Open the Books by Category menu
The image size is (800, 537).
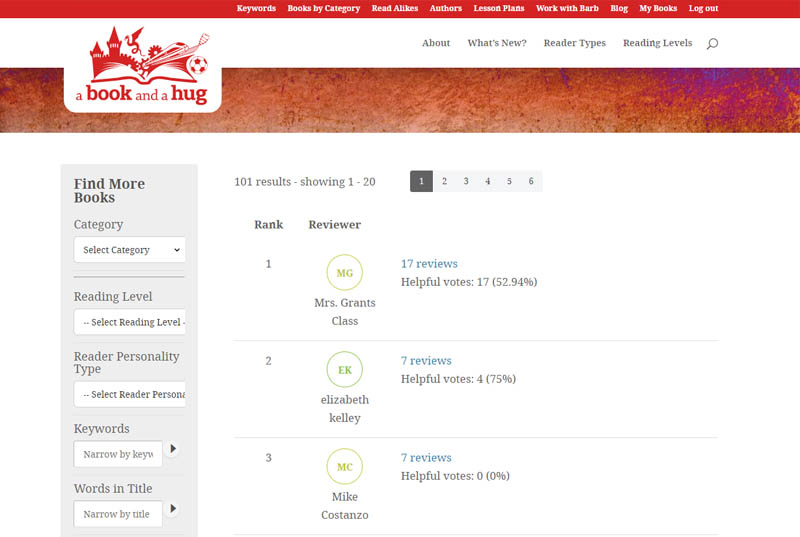point(323,9)
